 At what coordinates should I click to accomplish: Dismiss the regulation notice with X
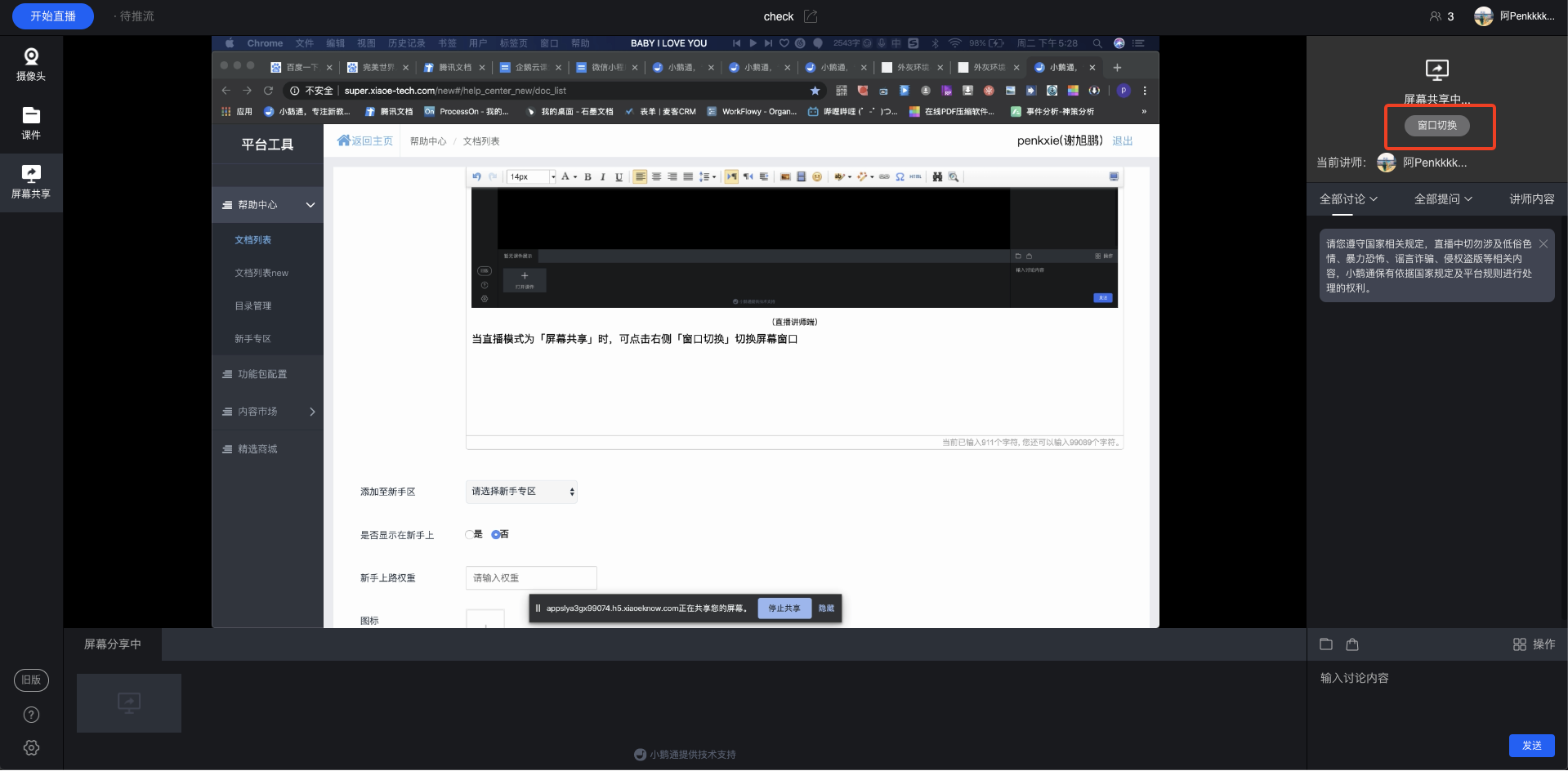click(1543, 244)
